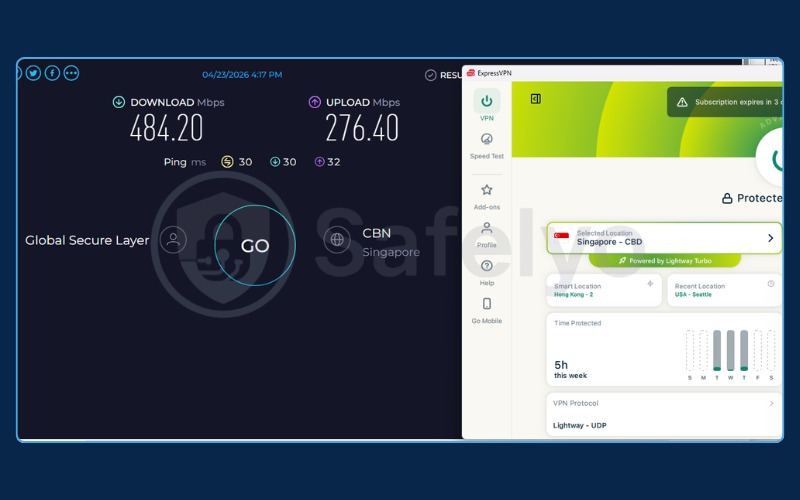Image resolution: width=800 pixels, height=500 pixels.
Task: Toggle the ExpressVPN power connect button
Action: pos(770,158)
